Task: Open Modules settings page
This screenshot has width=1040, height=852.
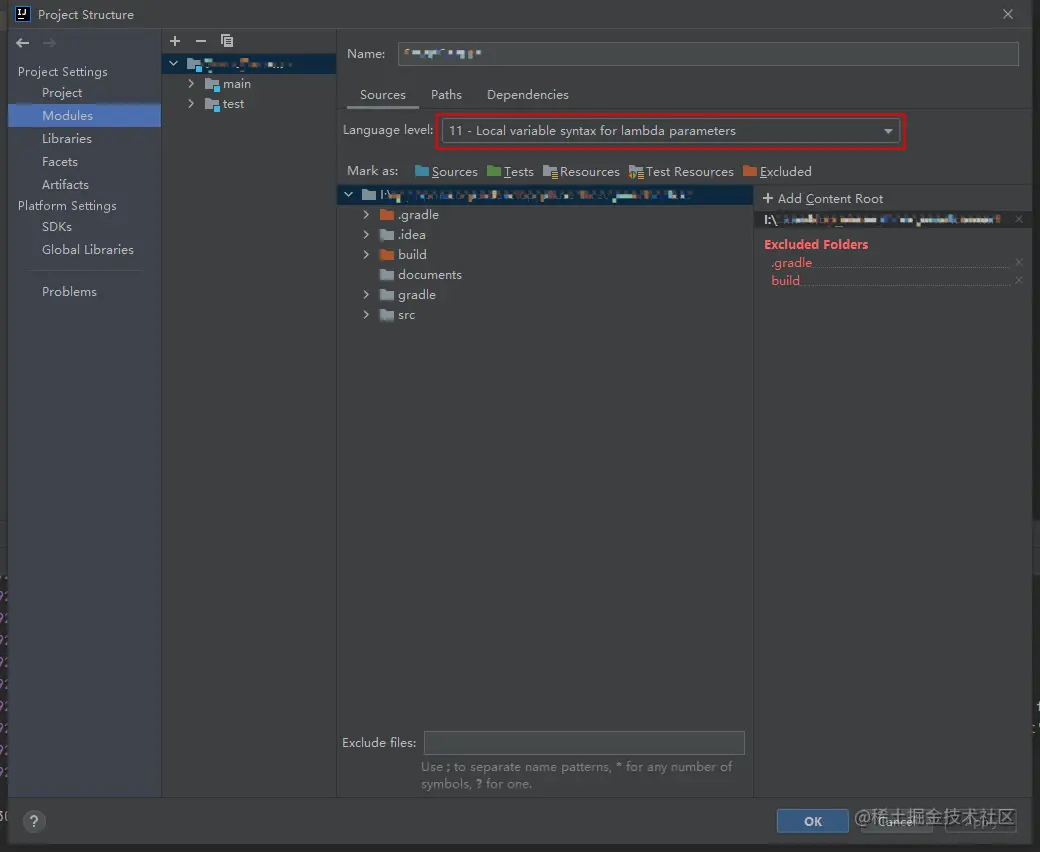Action: [x=68, y=115]
